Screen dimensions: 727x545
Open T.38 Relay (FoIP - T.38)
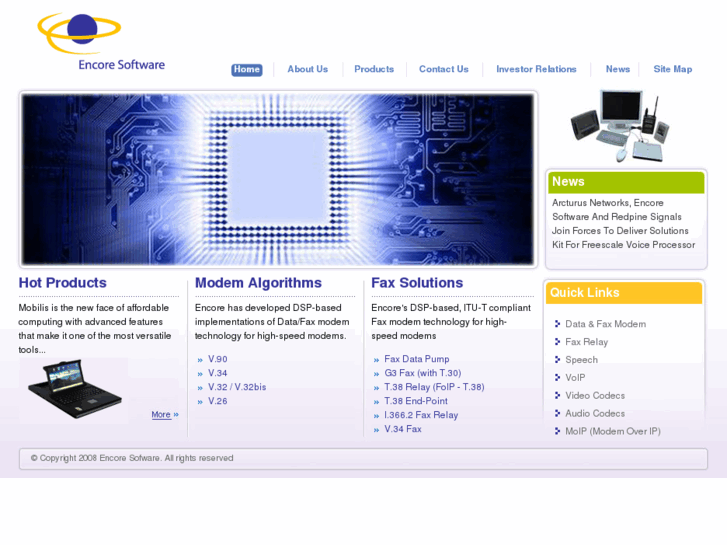pos(434,387)
